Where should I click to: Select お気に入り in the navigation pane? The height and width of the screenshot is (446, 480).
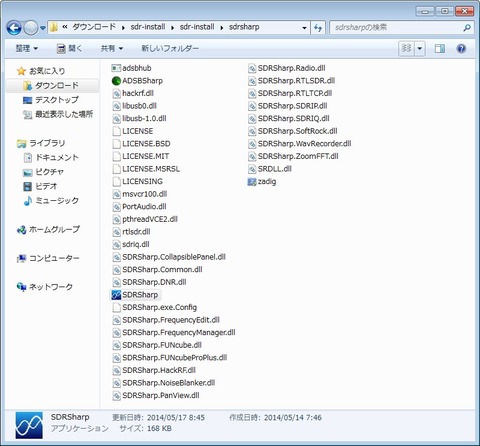[41, 71]
